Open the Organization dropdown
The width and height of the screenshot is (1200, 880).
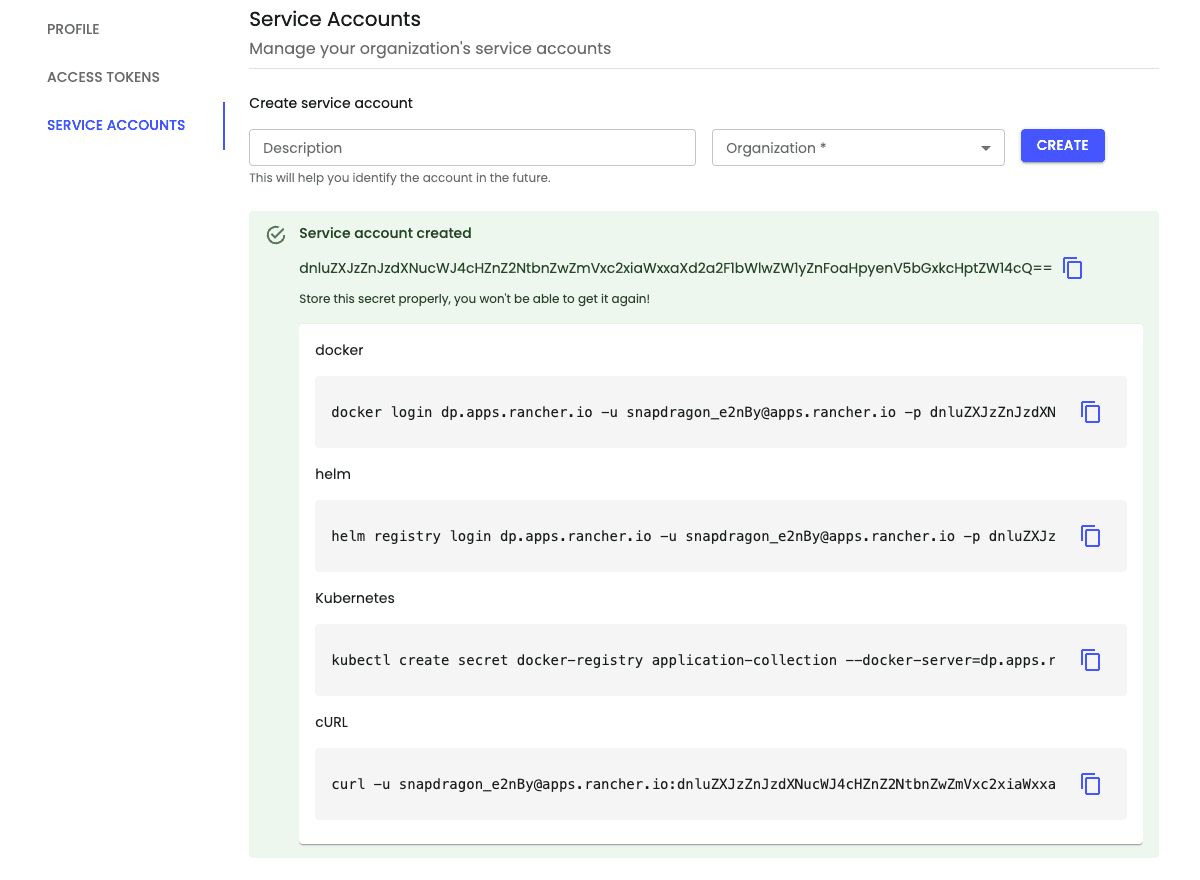point(857,147)
